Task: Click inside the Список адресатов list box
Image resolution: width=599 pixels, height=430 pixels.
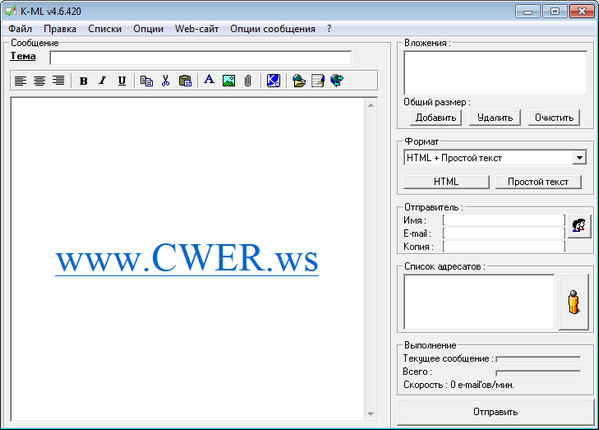Action: click(479, 302)
